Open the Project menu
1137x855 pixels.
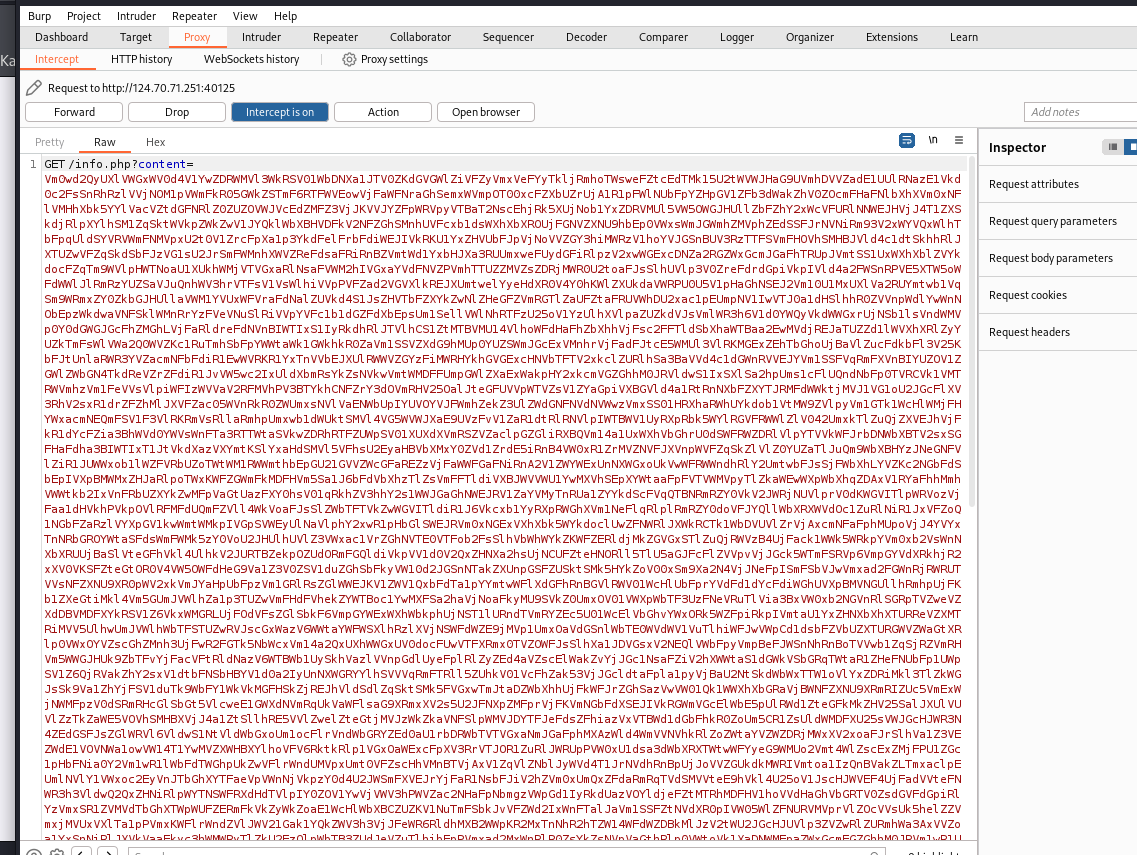(x=83, y=16)
